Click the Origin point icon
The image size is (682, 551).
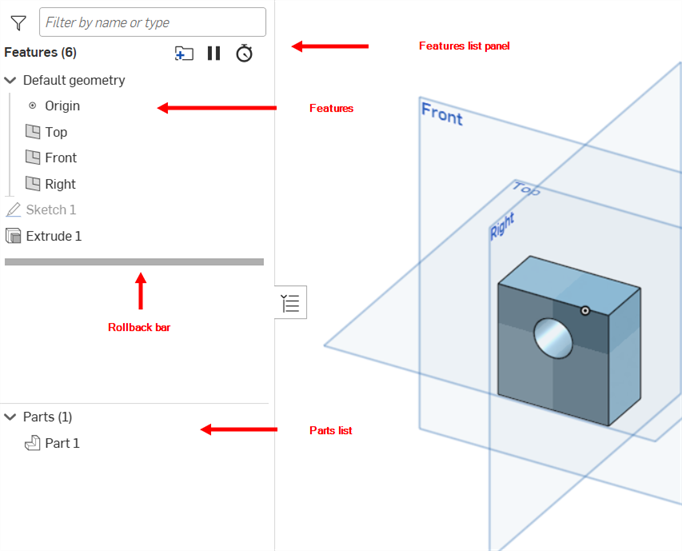[x=32, y=105]
